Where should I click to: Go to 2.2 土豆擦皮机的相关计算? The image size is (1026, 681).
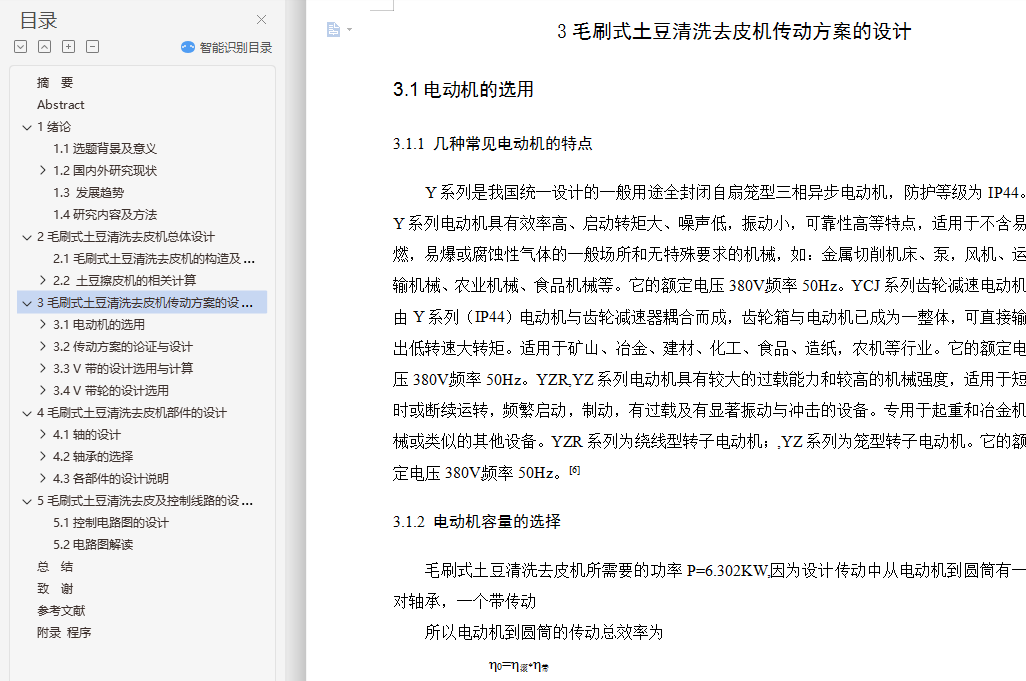click(124, 281)
